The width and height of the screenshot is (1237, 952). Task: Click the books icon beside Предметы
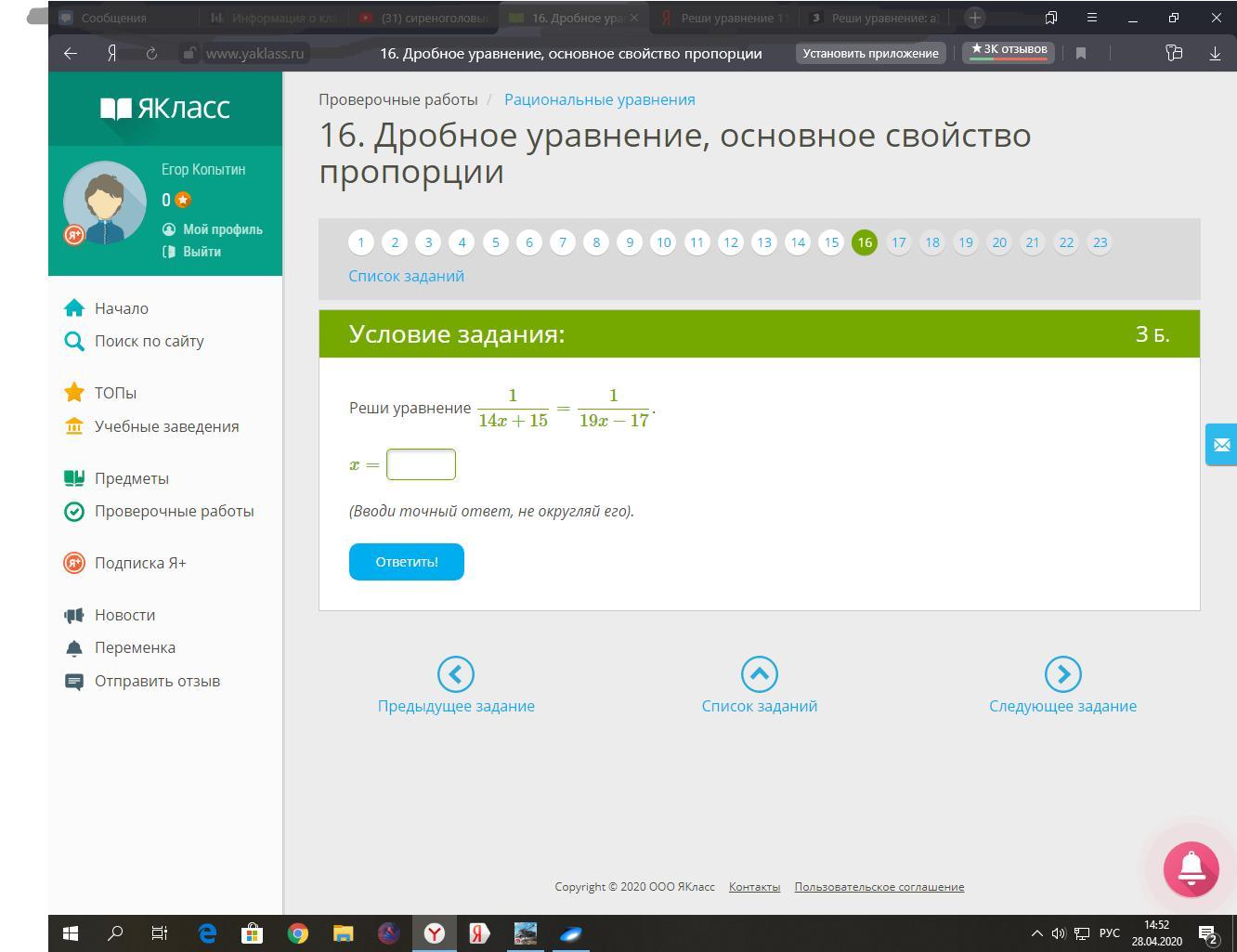point(74,478)
